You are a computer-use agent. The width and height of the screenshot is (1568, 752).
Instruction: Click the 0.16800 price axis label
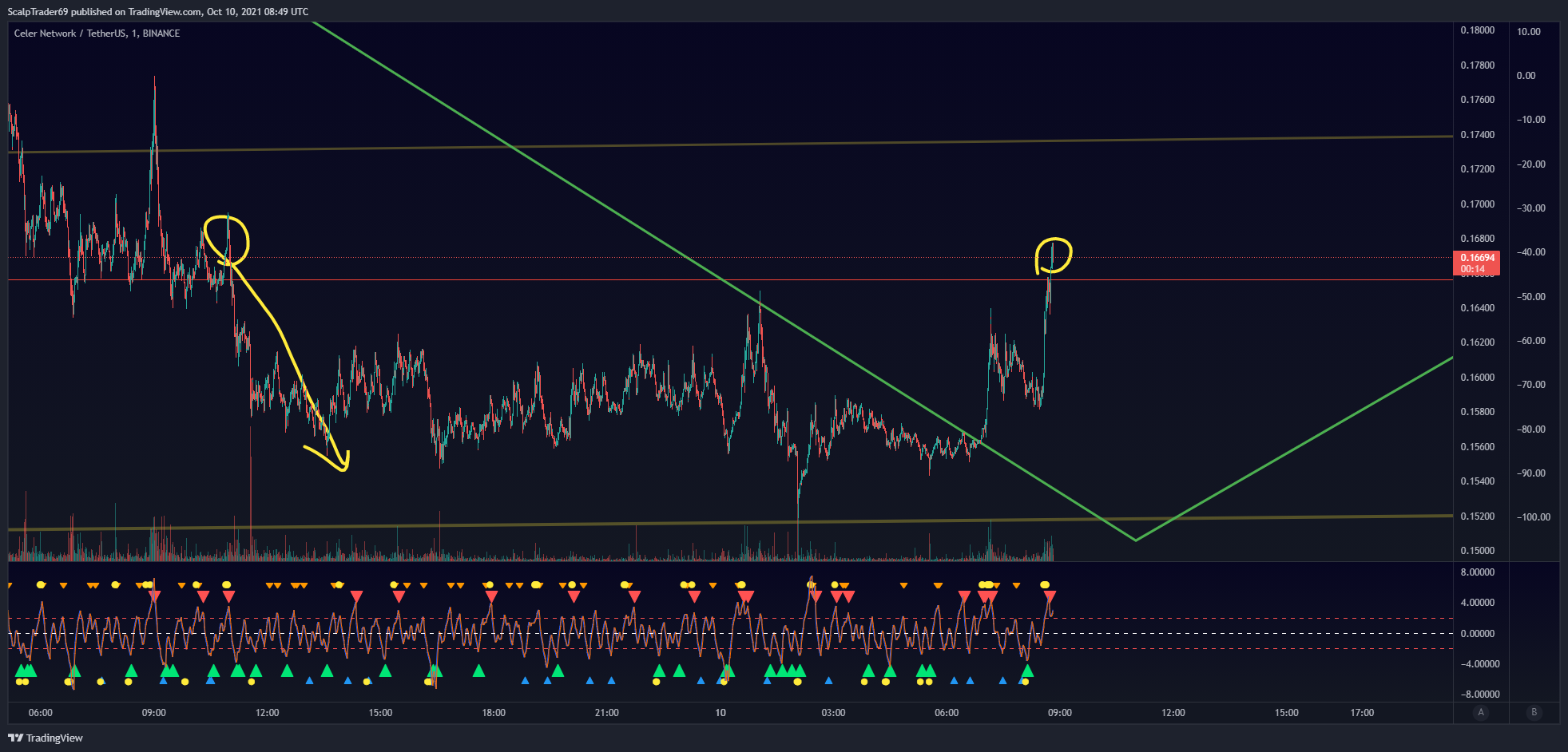pyautogui.click(x=1478, y=239)
